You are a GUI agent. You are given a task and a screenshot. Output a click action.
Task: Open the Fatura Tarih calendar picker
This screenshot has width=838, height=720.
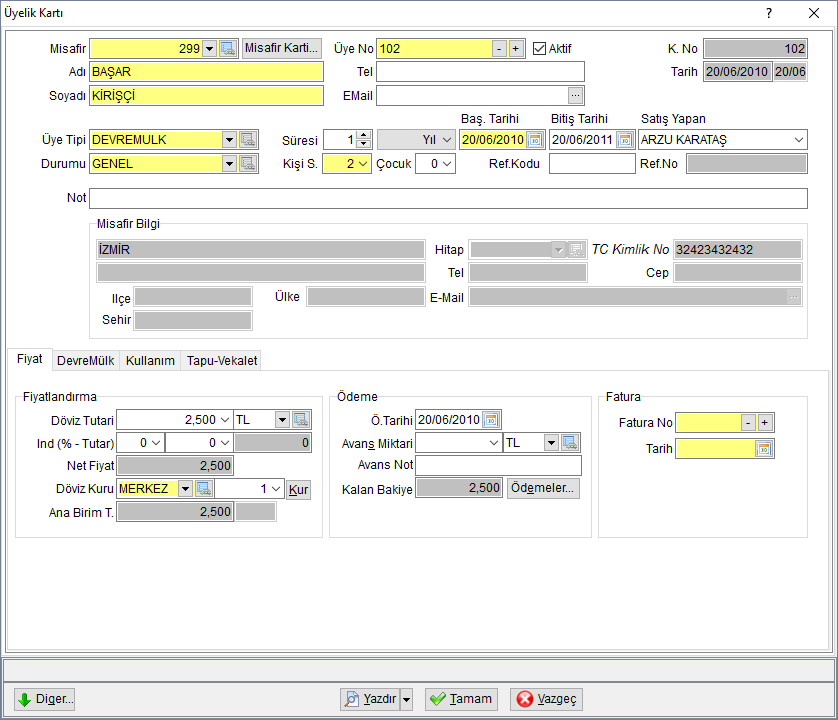tap(764, 448)
